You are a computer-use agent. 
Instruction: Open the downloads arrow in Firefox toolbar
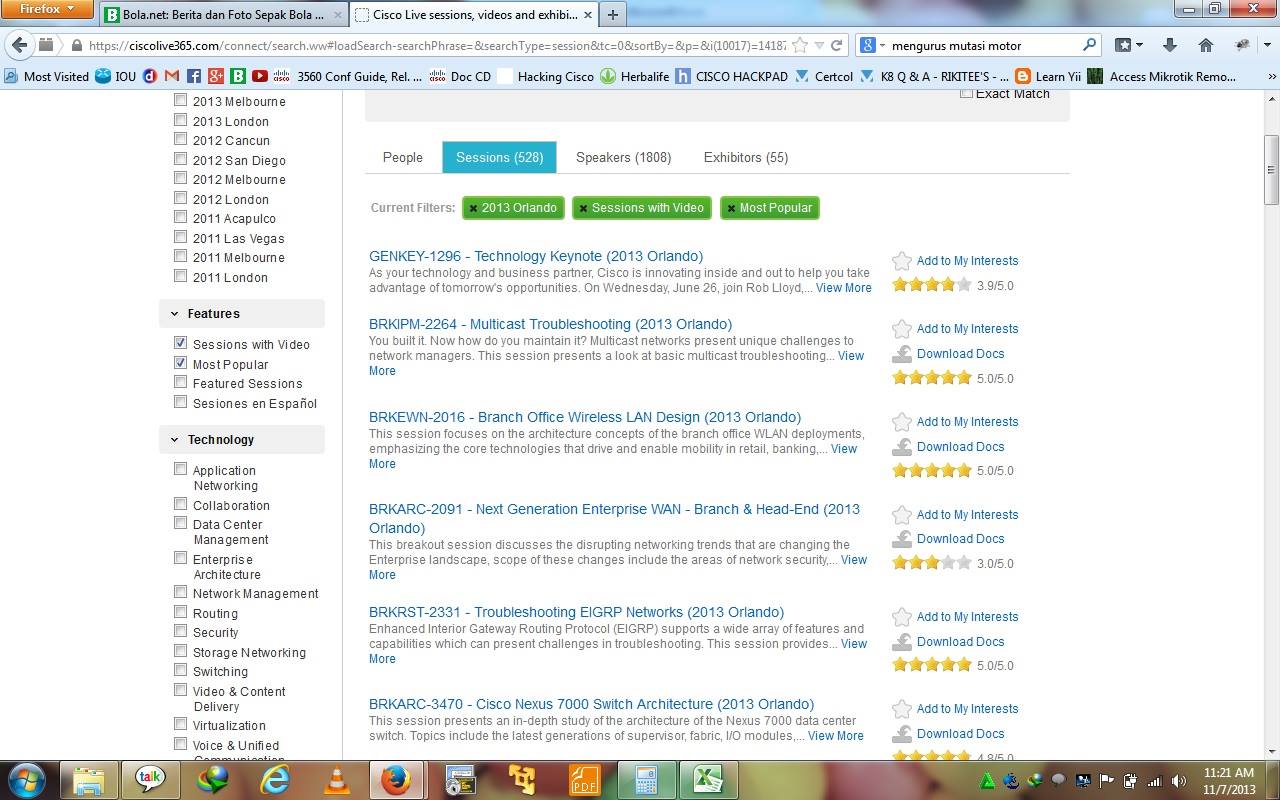(1169, 45)
